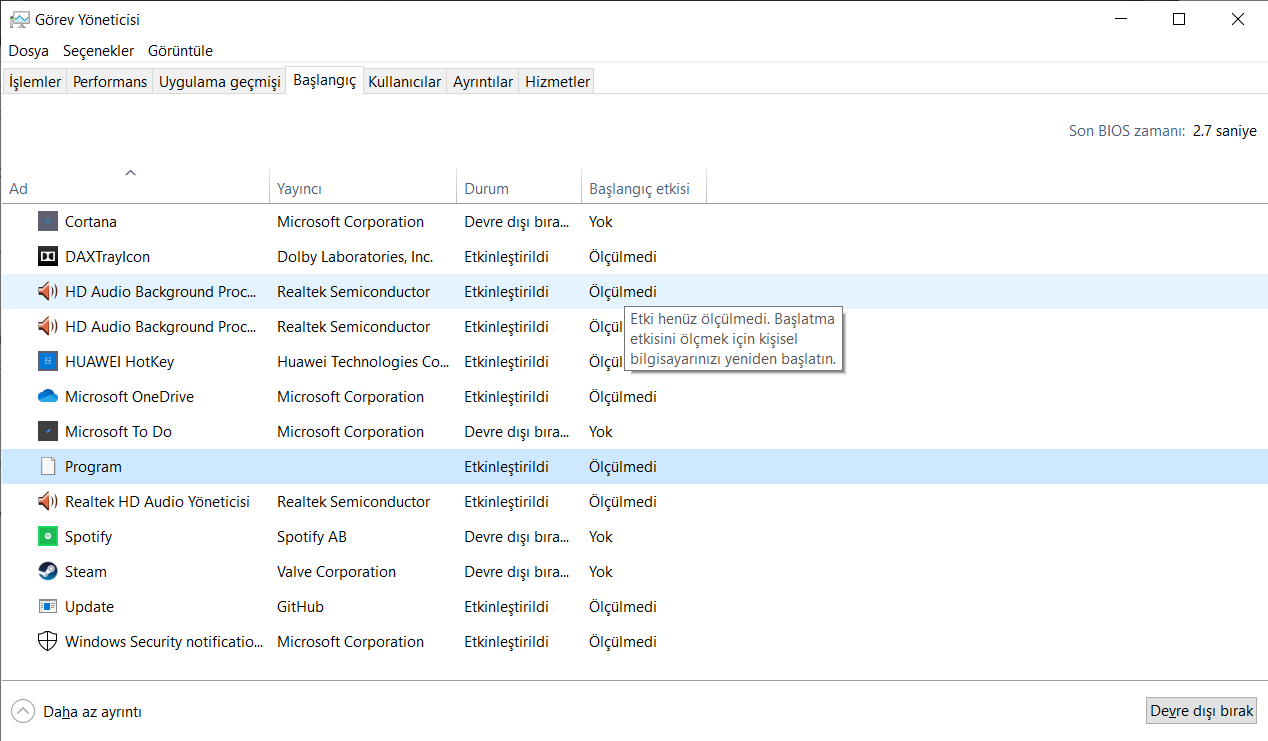This screenshot has width=1268, height=741.
Task: Click the HUAWEI HotKey icon
Action: pyautogui.click(x=48, y=362)
